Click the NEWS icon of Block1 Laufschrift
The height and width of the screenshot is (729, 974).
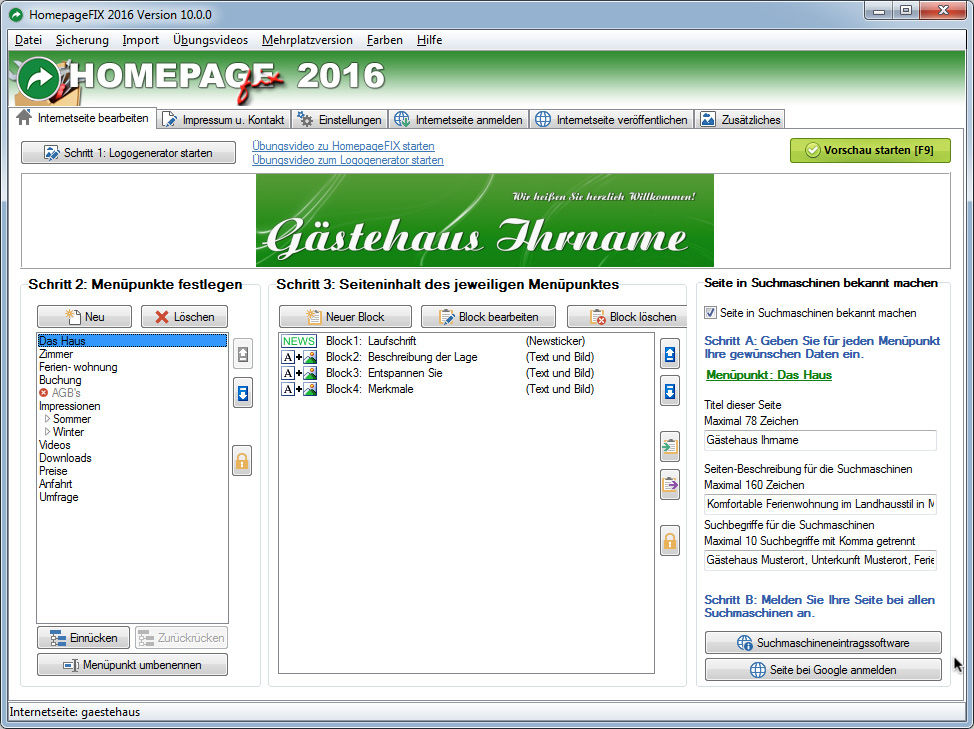click(298, 341)
